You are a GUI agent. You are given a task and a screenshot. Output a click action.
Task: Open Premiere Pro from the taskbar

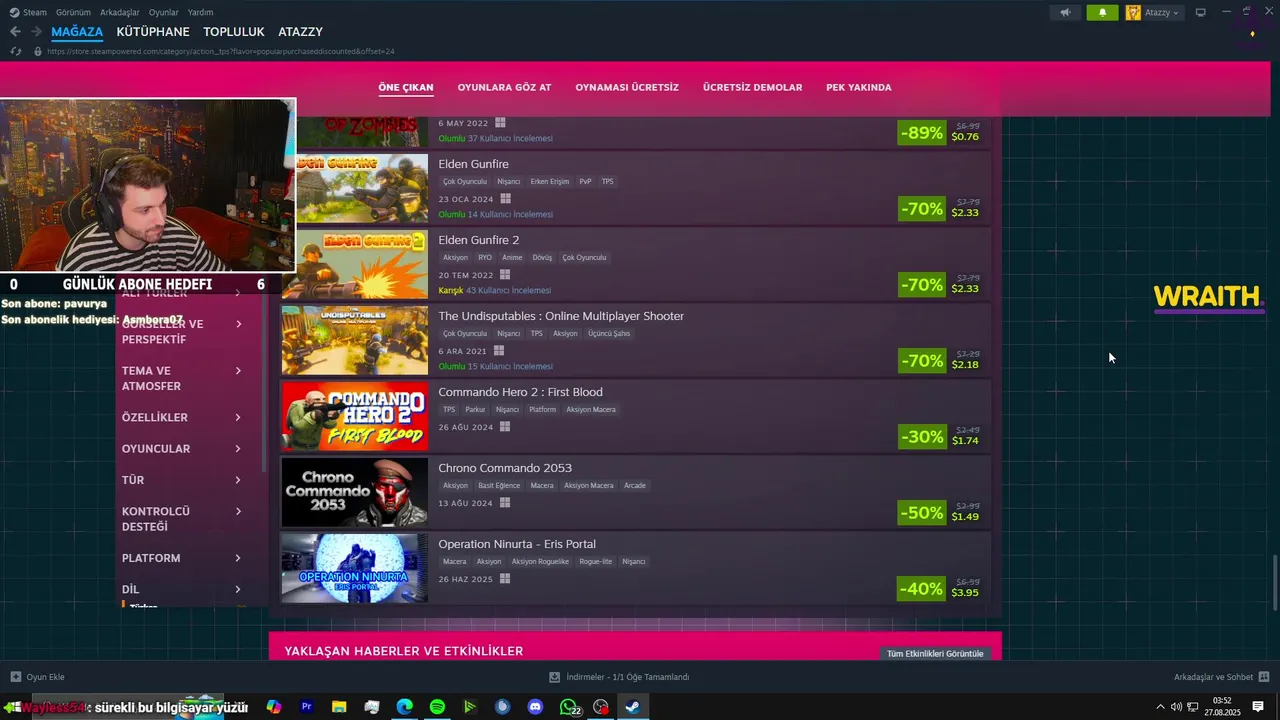(x=307, y=707)
